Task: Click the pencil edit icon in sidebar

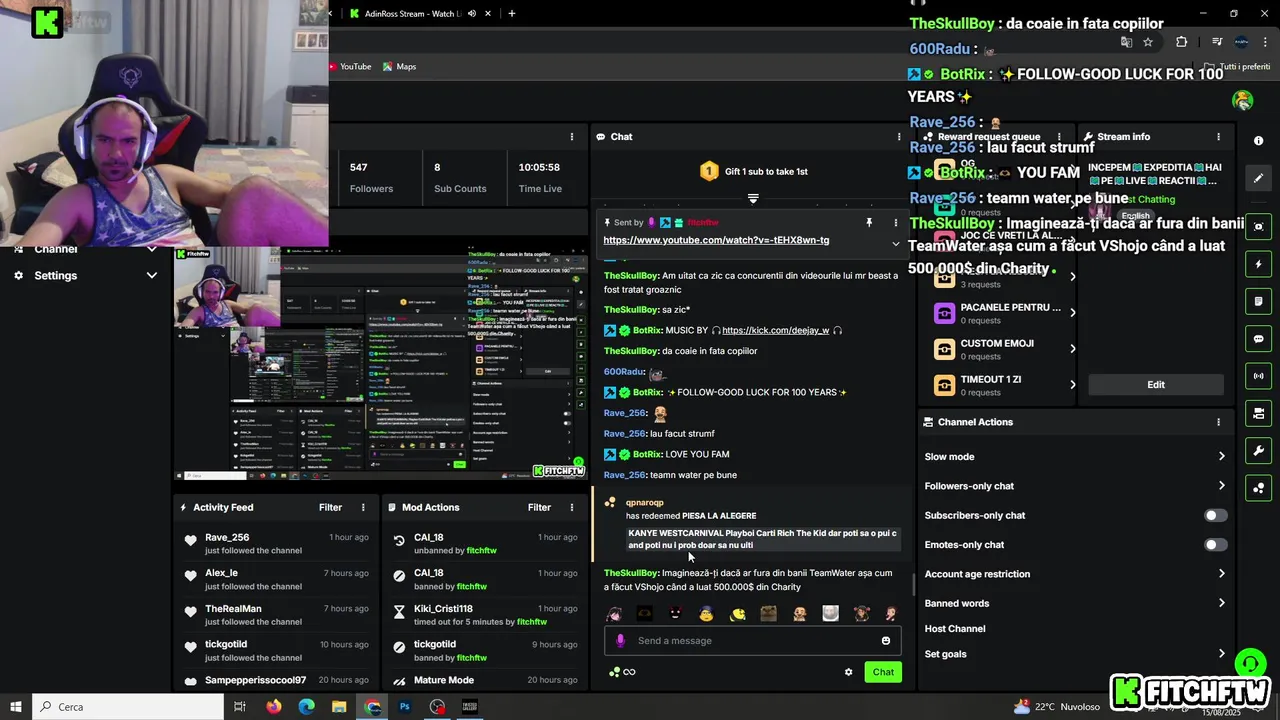Action: click(1259, 178)
